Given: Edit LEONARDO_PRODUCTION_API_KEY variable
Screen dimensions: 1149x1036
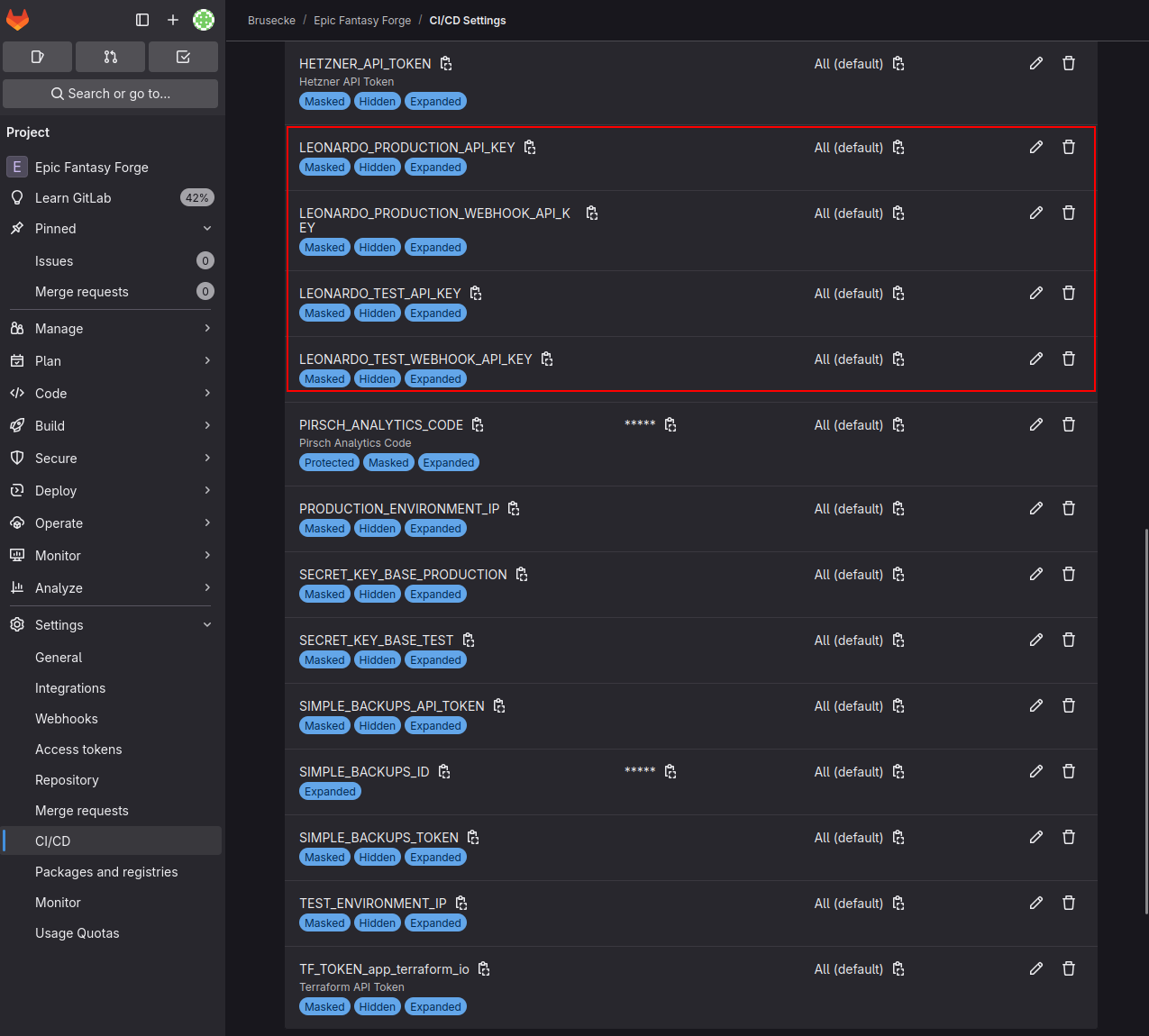Looking at the screenshot, I should (x=1036, y=147).
